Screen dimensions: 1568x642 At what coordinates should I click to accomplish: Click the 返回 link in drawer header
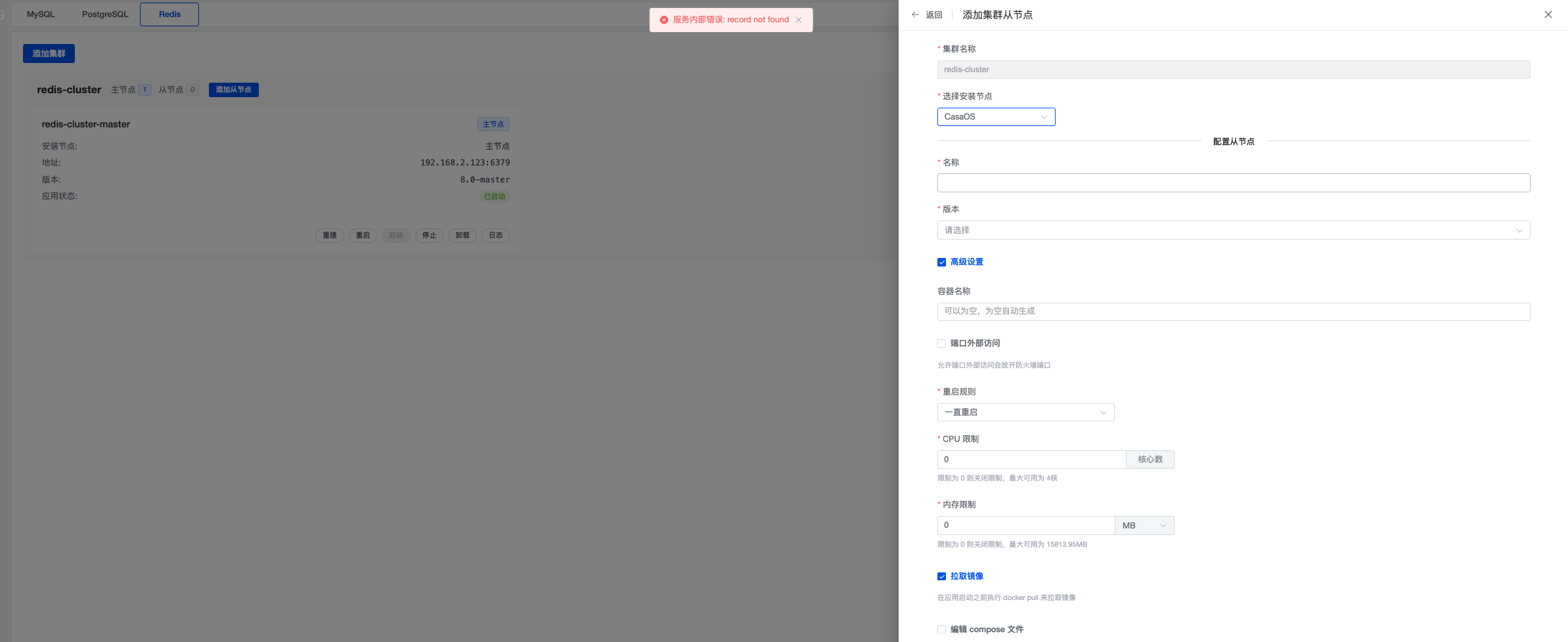coord(934,14)
